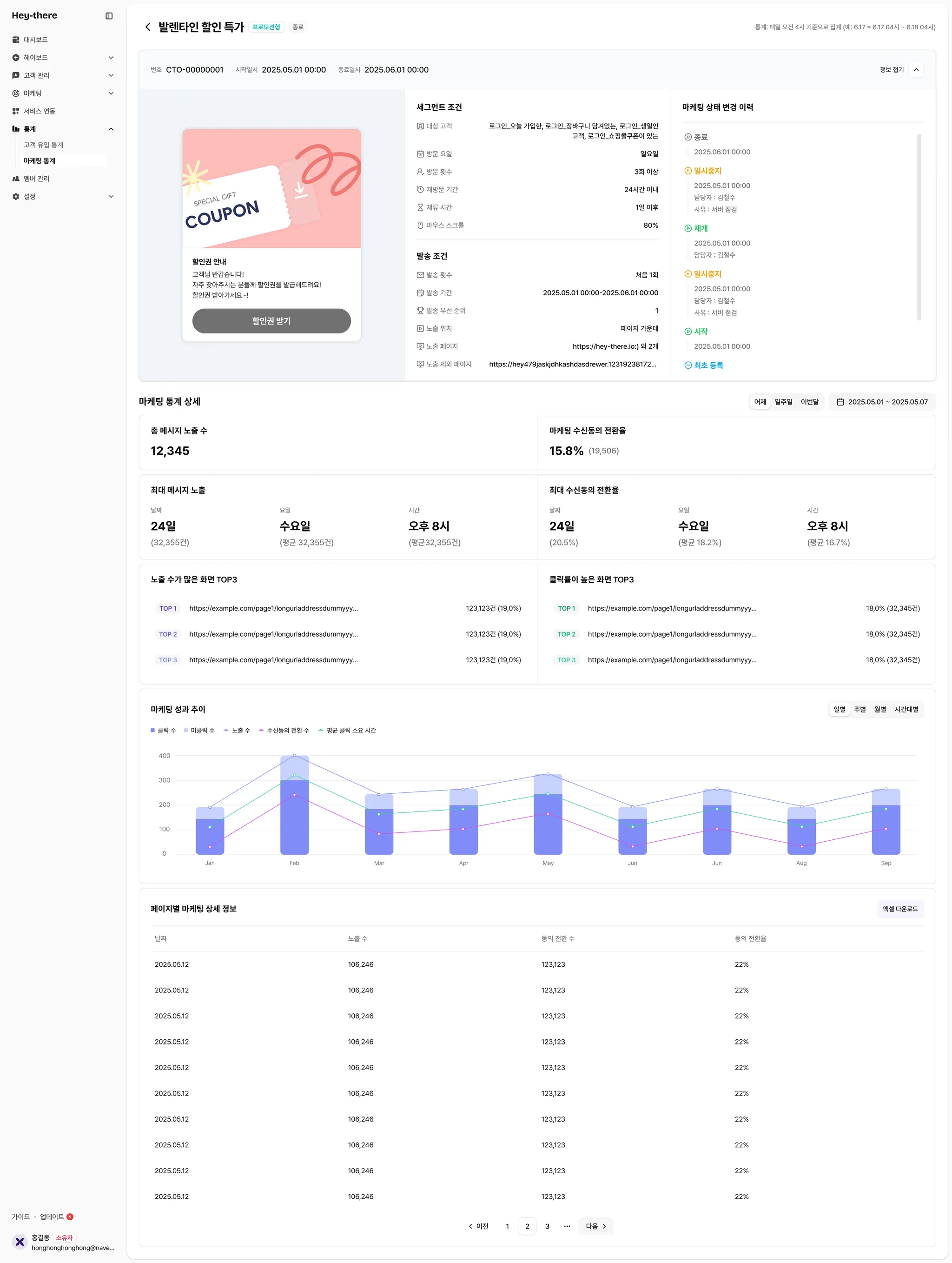This screenshot has height=1263, width=952.
Task: Click the status history panel scrollbar
Action: pyautogui.click(x=919, y=227)
